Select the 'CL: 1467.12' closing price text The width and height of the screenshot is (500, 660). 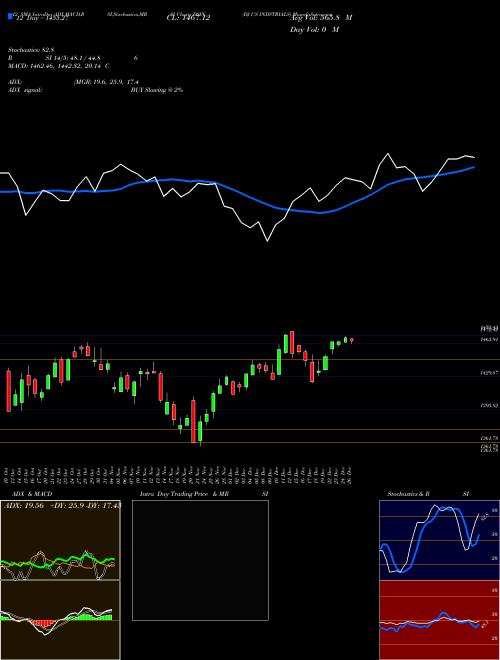[x=188, y=18]
